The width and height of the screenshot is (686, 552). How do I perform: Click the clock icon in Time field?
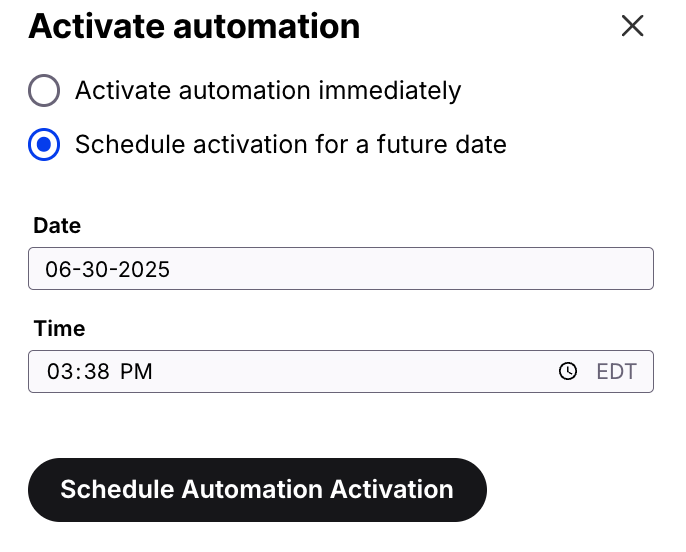[568, 372]
